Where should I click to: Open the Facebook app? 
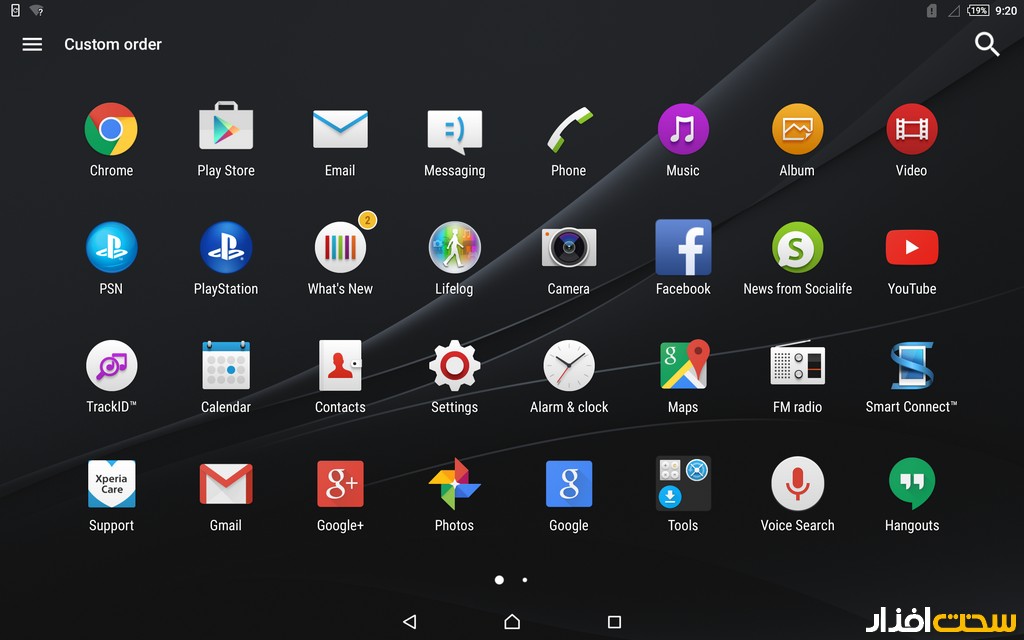683,248
